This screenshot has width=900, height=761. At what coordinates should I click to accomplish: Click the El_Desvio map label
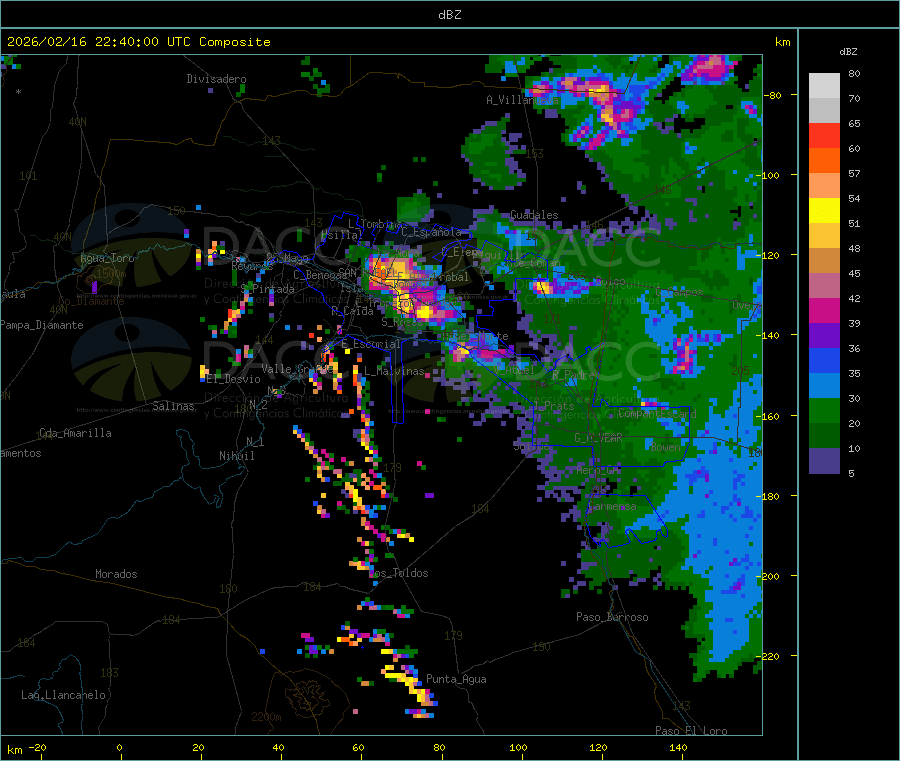tap(233, 379)
